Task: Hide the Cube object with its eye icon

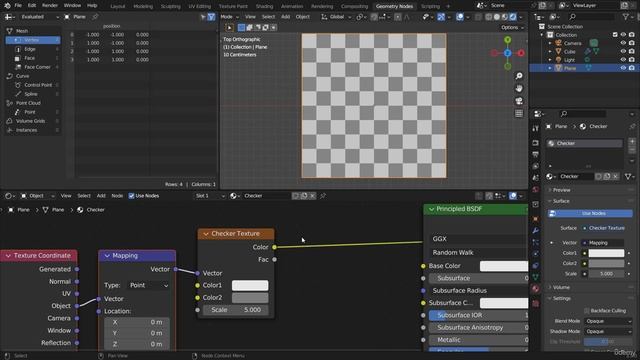Action: pyautogui.click(x=623, y=51)
